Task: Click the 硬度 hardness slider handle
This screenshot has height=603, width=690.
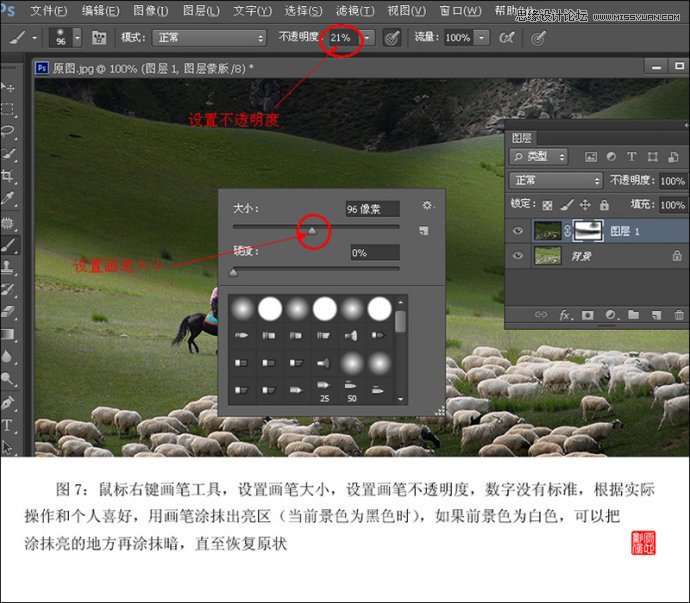Action: [233, 272]
